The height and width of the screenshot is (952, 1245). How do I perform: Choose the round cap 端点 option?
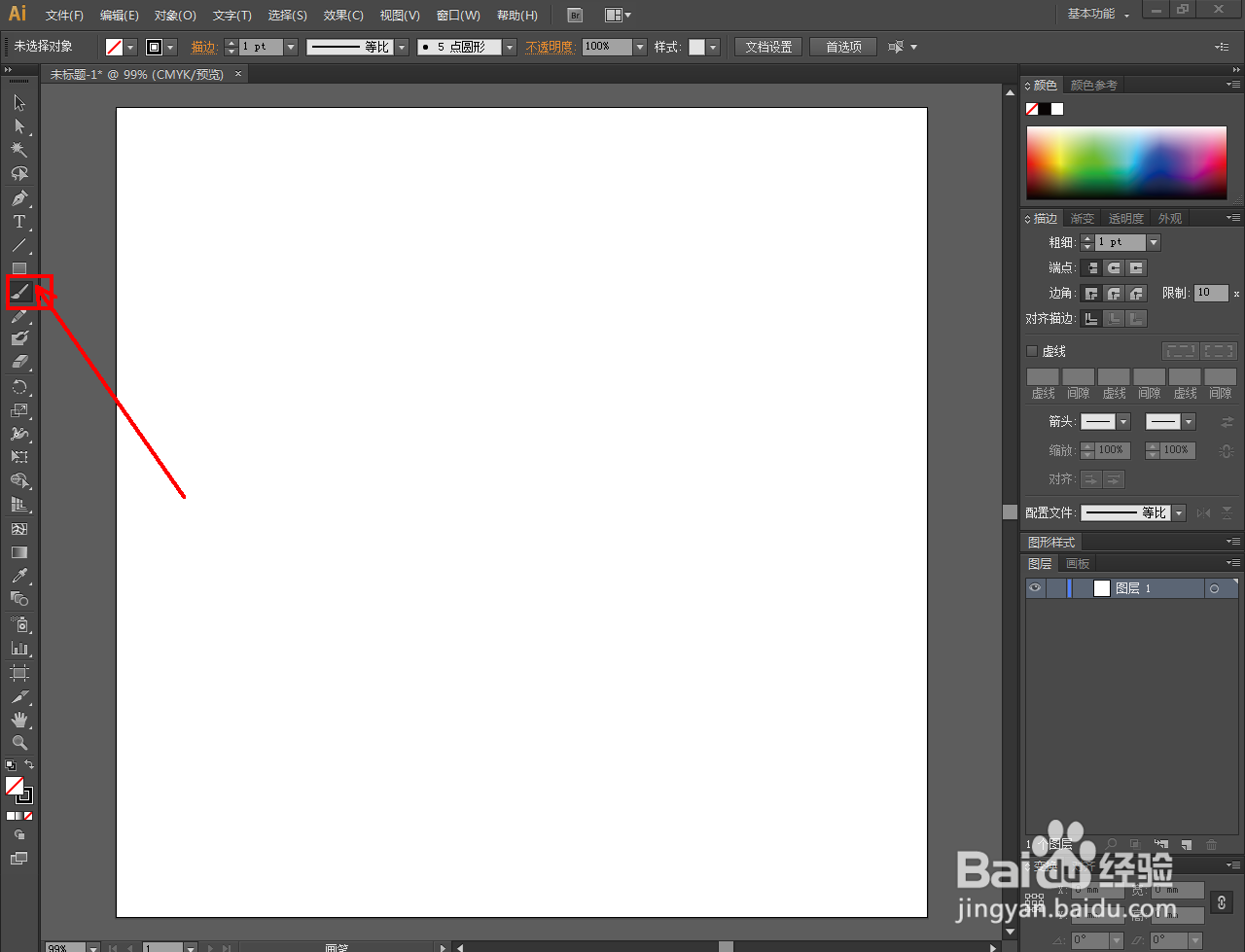[1115, 268]
